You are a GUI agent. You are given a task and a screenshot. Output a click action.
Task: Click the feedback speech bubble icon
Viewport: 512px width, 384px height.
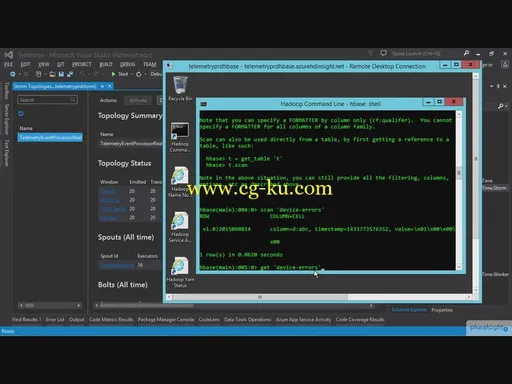(383, 53)
